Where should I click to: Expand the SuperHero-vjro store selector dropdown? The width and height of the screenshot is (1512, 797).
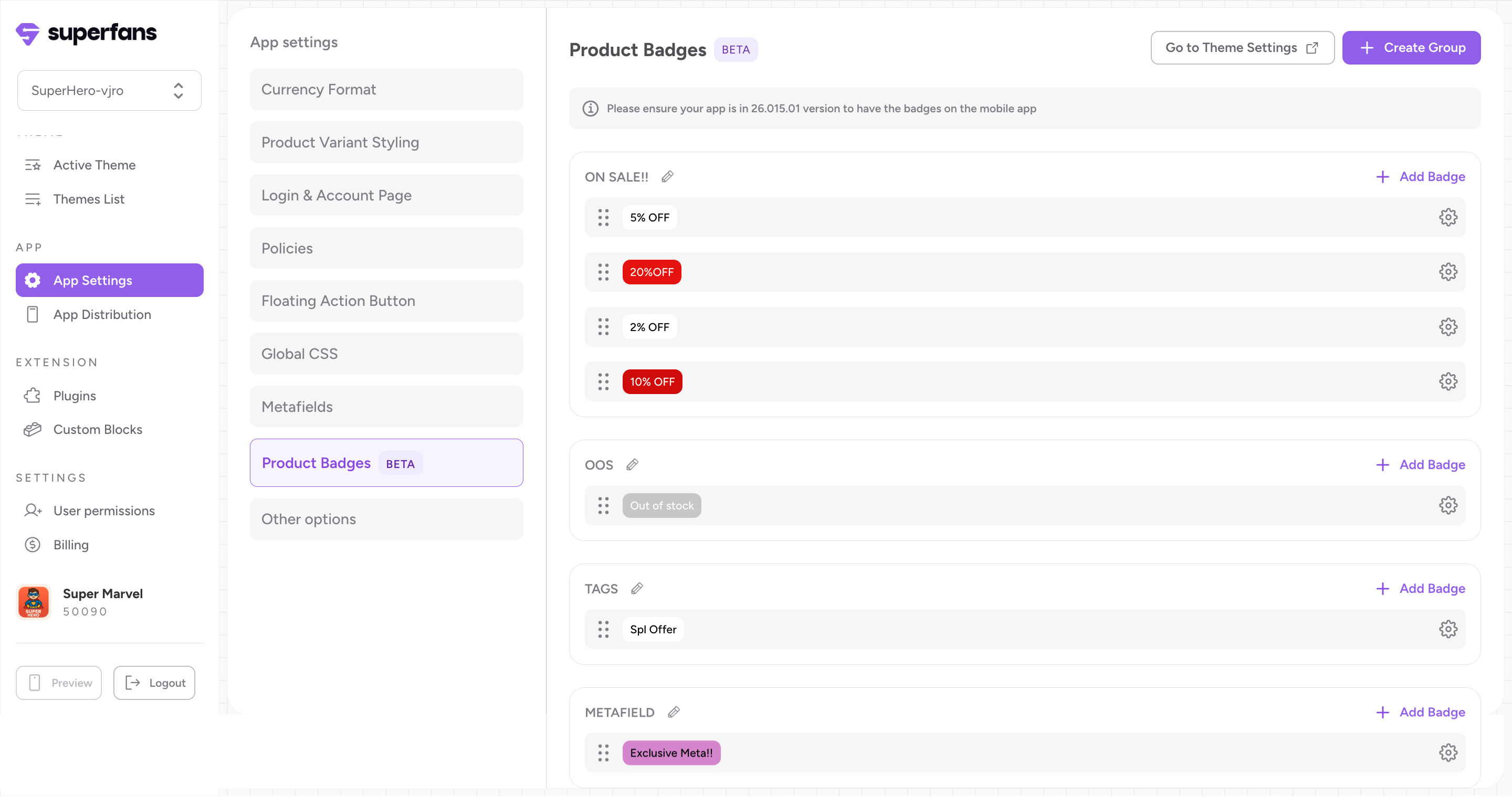(x=109, y=90)
